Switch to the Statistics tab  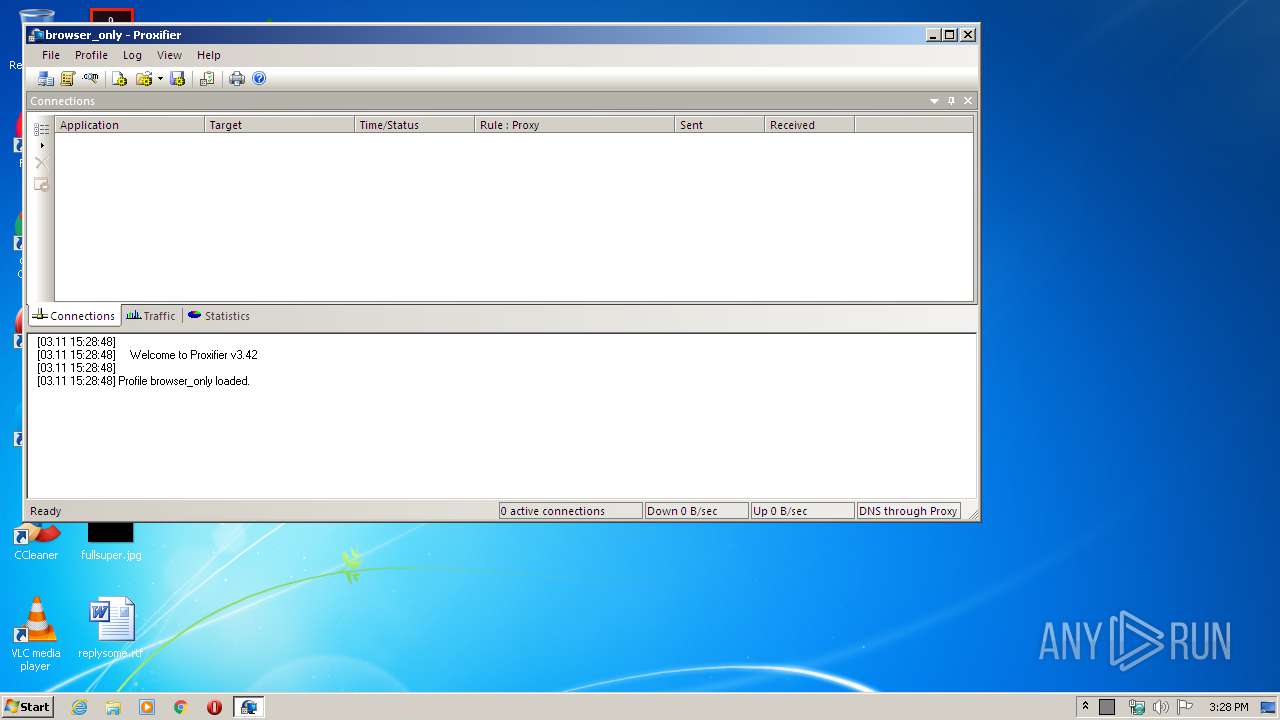[219, 316]
